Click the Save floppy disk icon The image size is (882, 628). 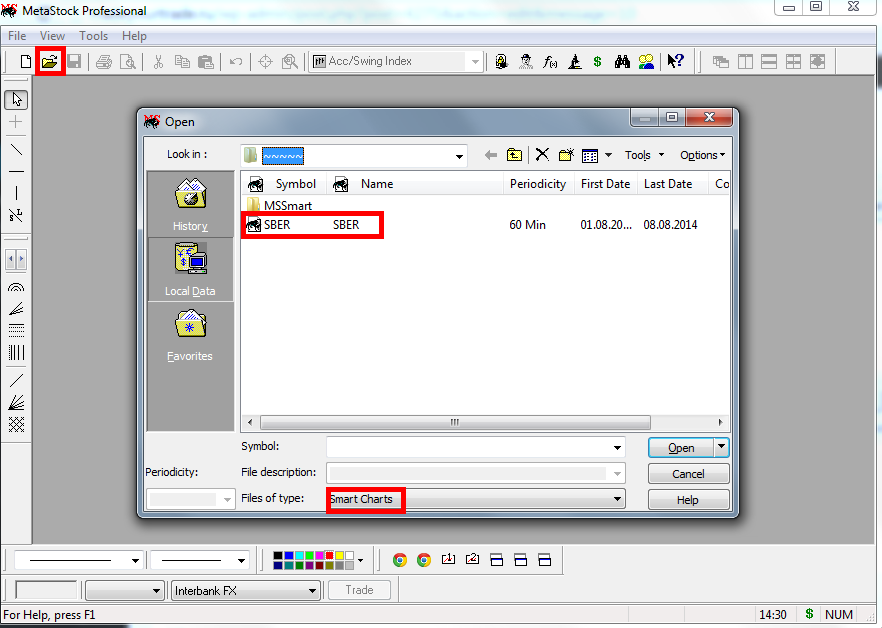tap(74, 61)
